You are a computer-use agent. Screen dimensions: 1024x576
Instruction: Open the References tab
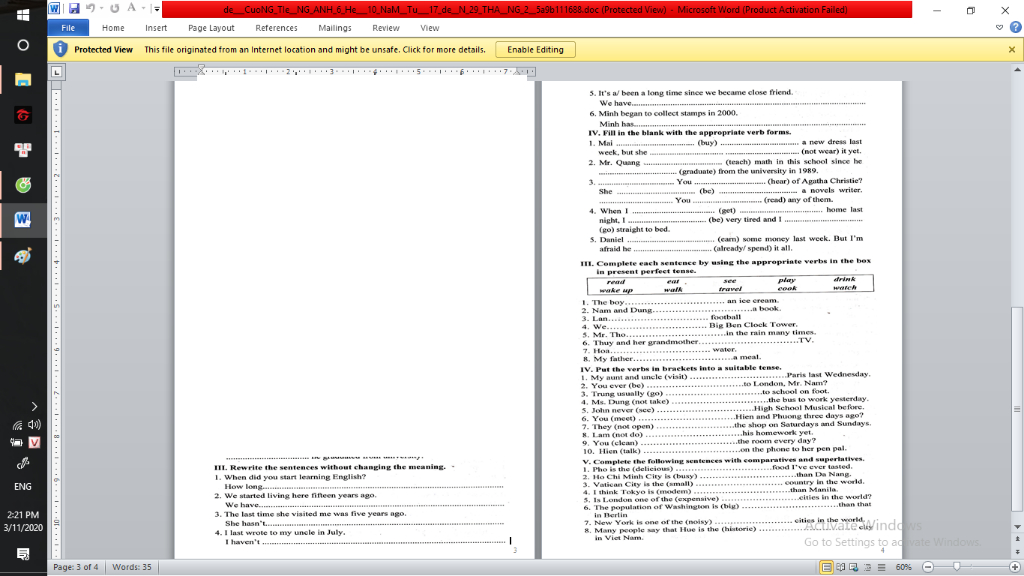pos(276,28)
